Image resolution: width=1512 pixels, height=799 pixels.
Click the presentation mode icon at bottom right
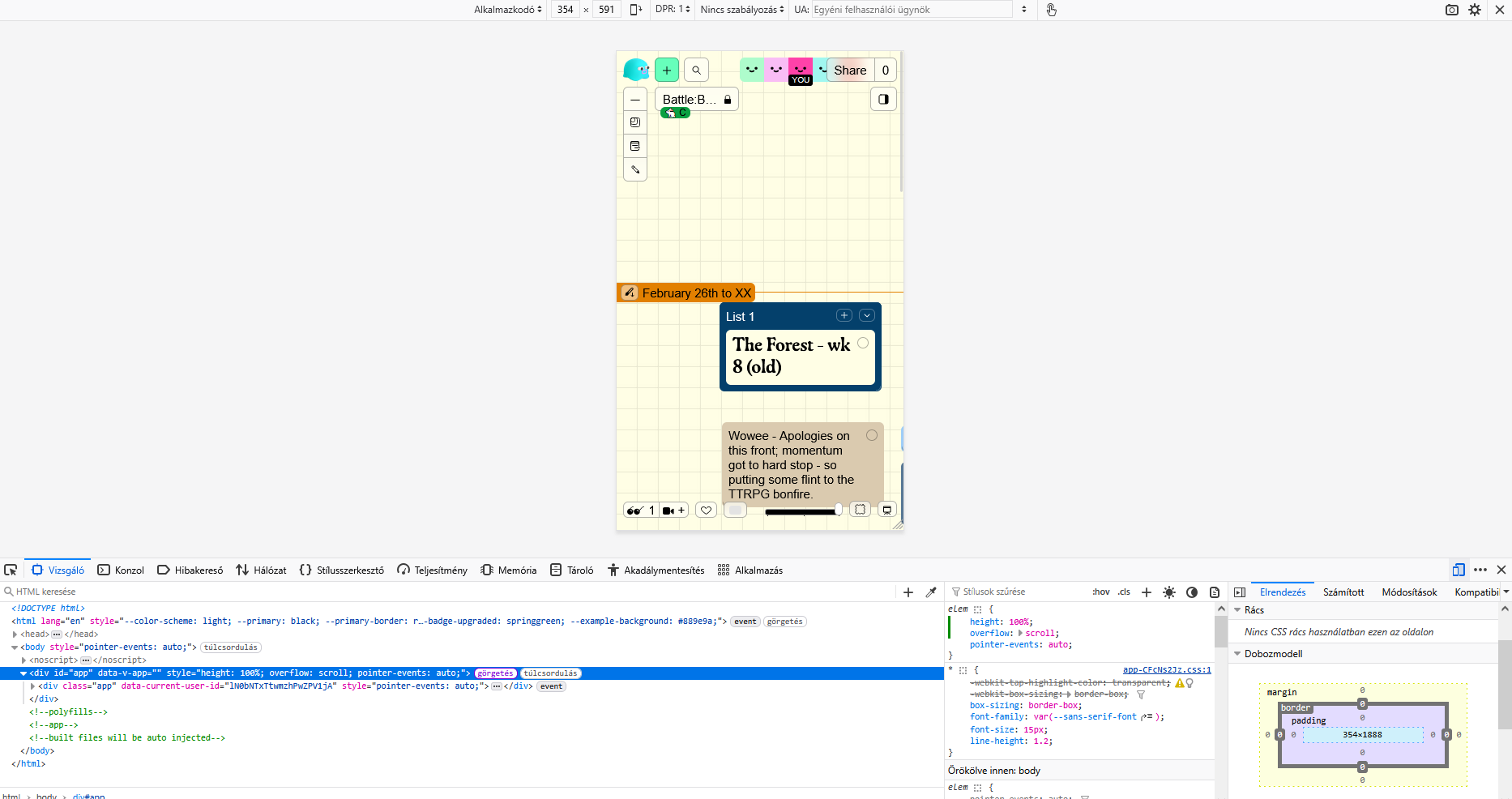[x=887, y=510]
